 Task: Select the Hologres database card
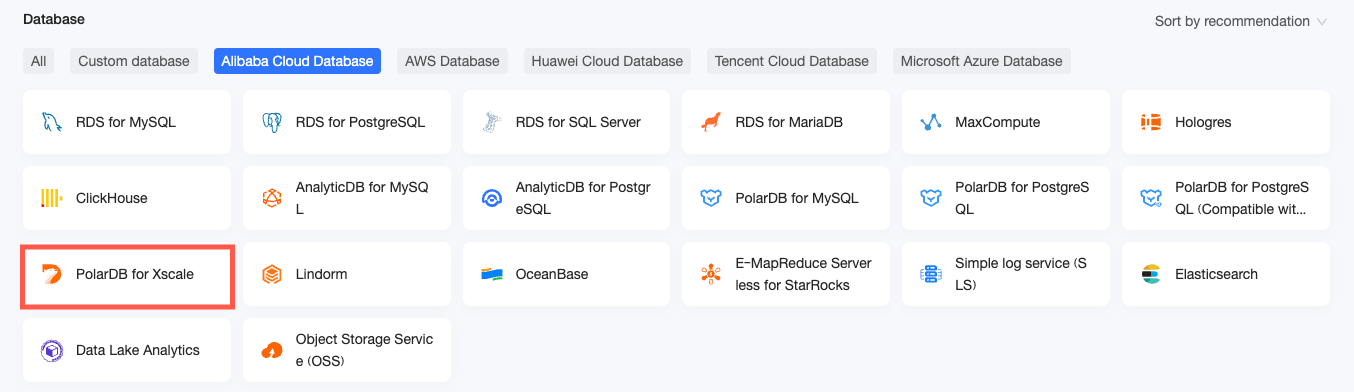tap(1226, 122)
